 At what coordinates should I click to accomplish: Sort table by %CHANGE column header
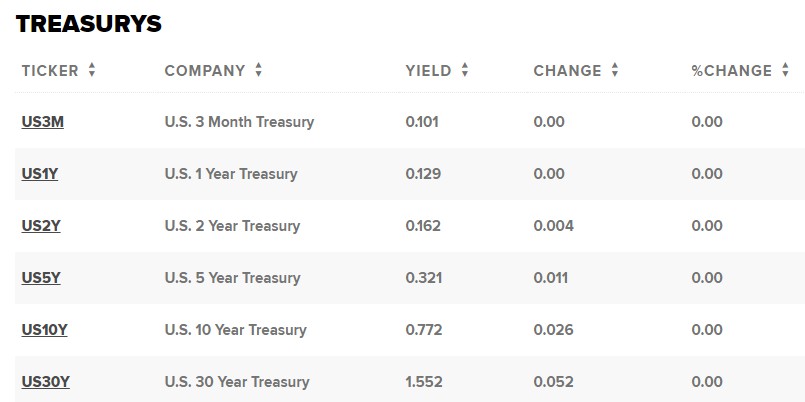pyautogui.click(x=731, y=71)
